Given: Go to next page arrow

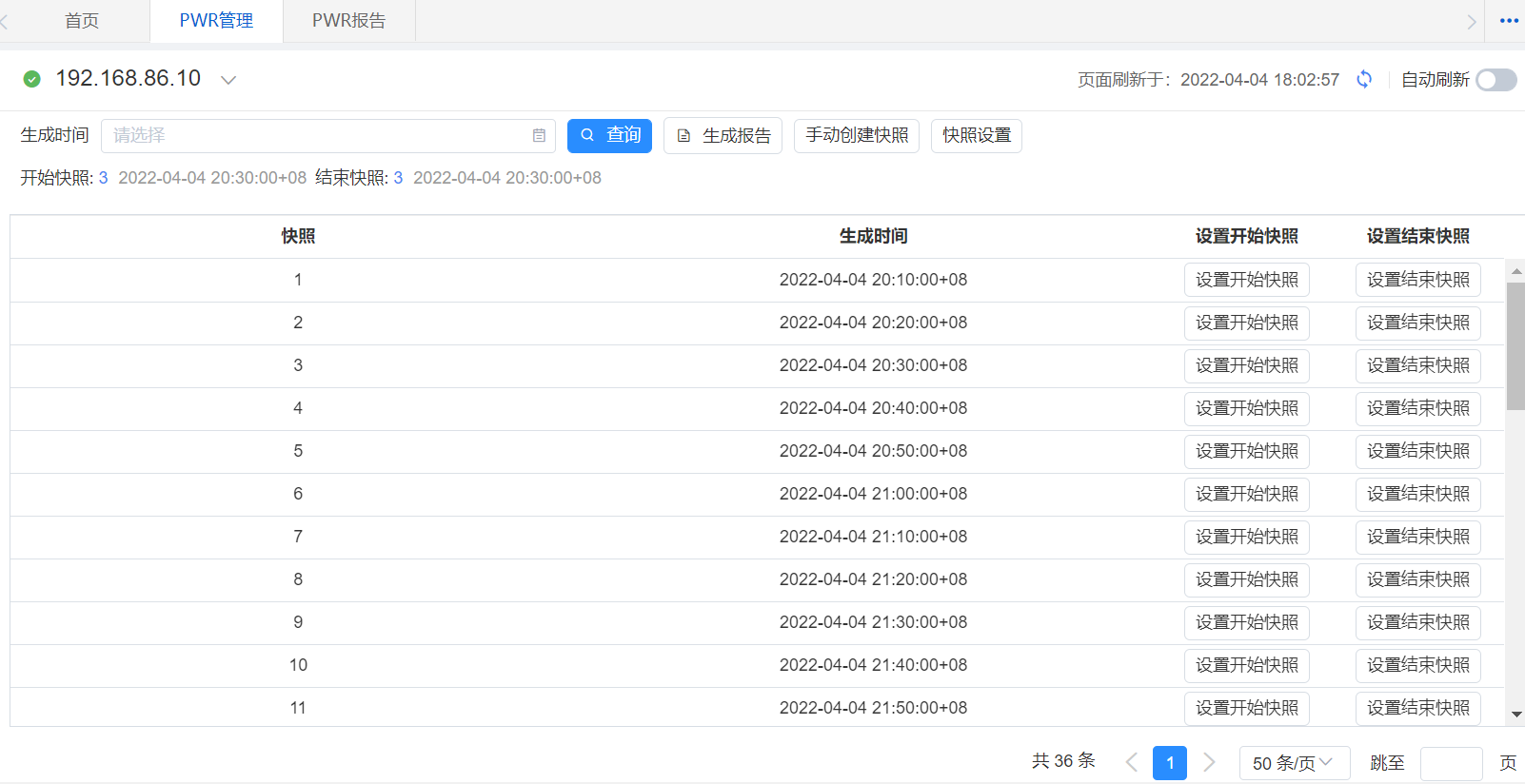Looking at the screenshot, I should point(1209,762).
